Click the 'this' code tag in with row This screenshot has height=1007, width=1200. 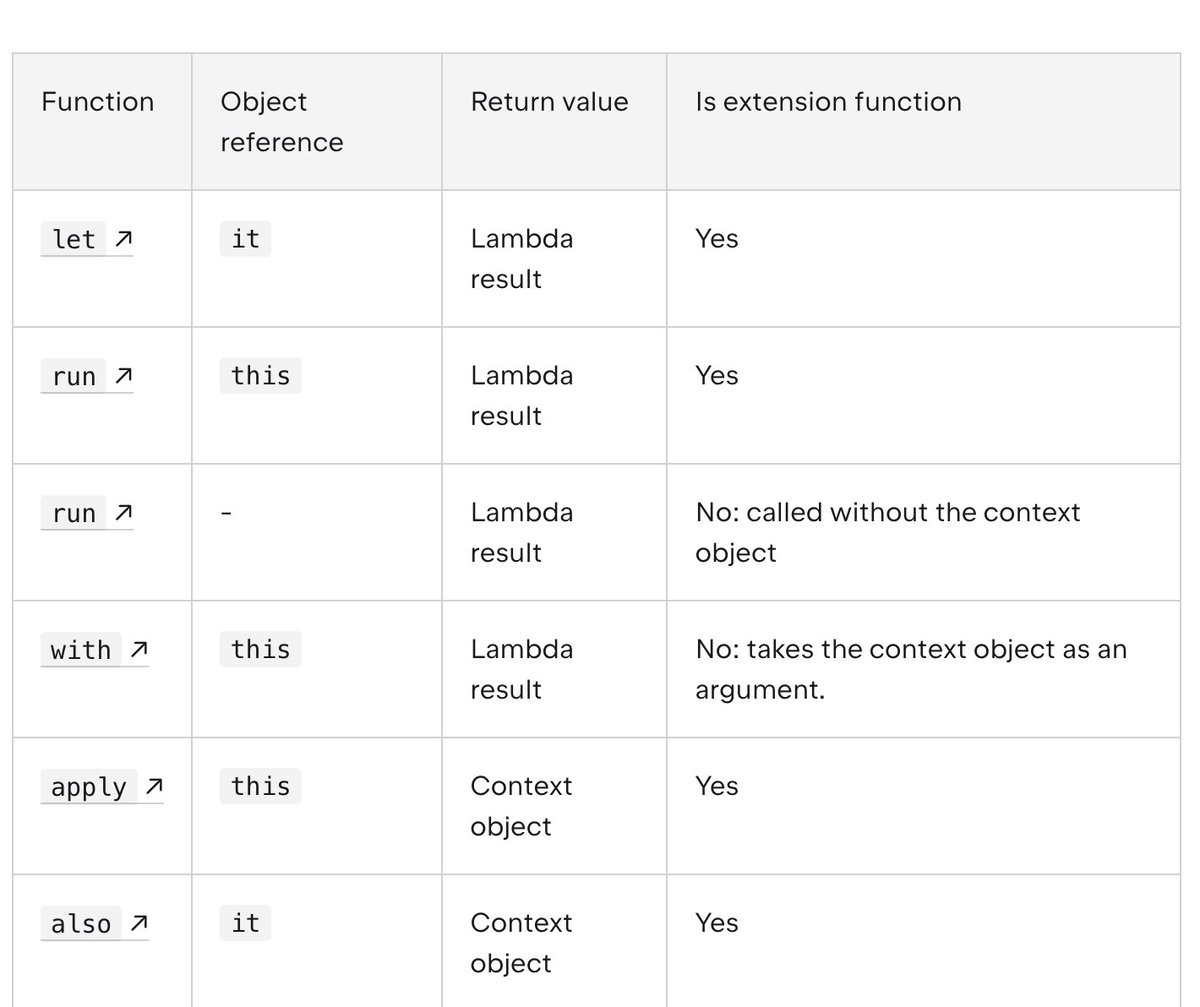[260, 650]
